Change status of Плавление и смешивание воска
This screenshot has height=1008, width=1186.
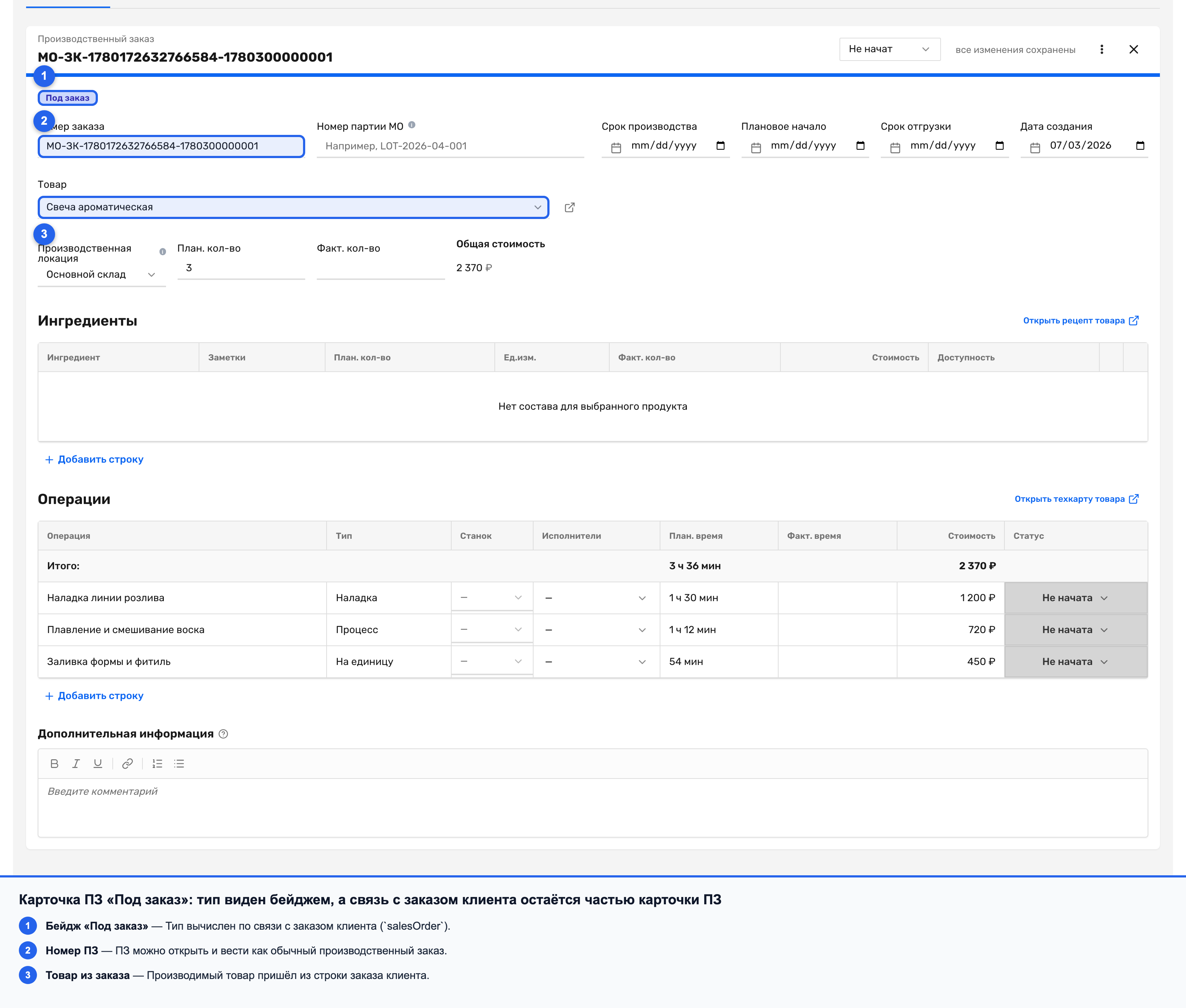[1076, 630]
